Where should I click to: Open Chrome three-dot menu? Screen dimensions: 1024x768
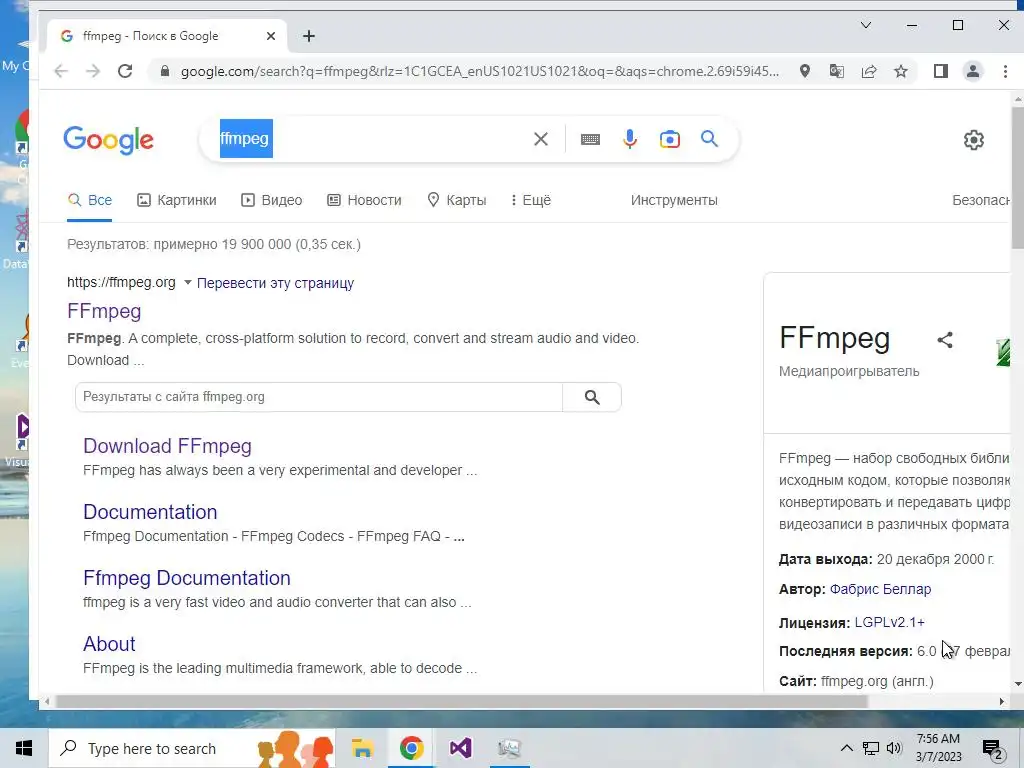(1005, 71)
